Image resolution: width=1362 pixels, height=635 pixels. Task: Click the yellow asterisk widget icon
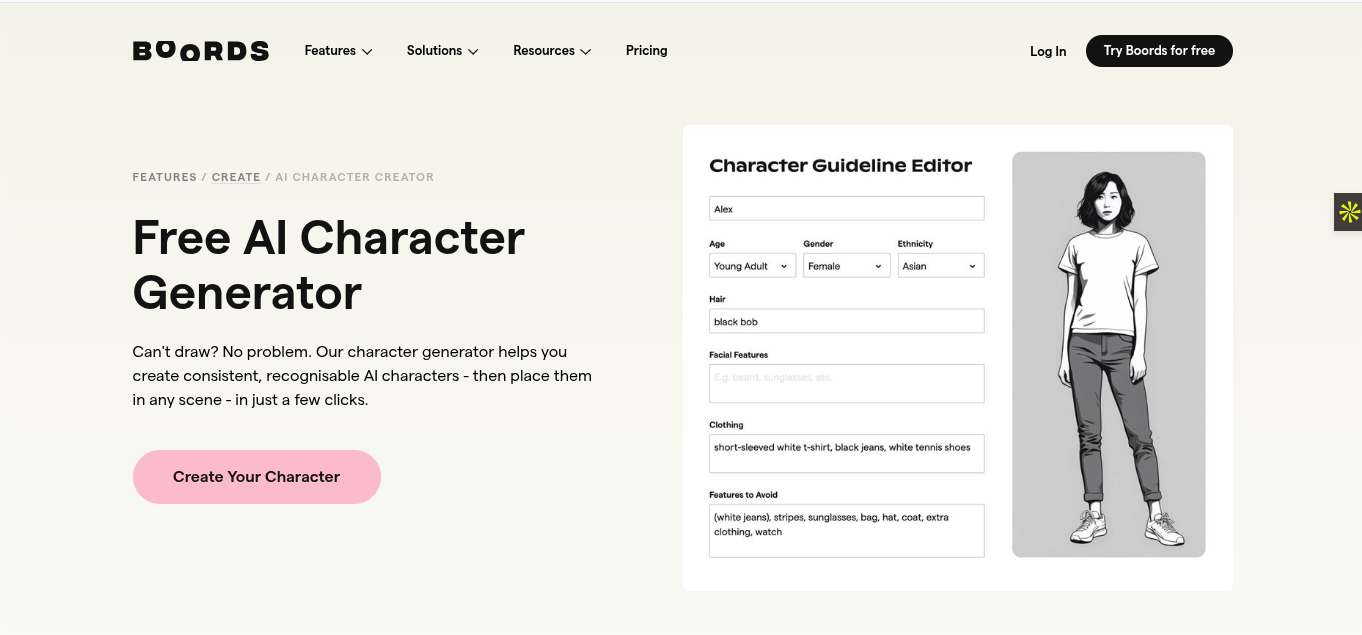coord(1349,212)
